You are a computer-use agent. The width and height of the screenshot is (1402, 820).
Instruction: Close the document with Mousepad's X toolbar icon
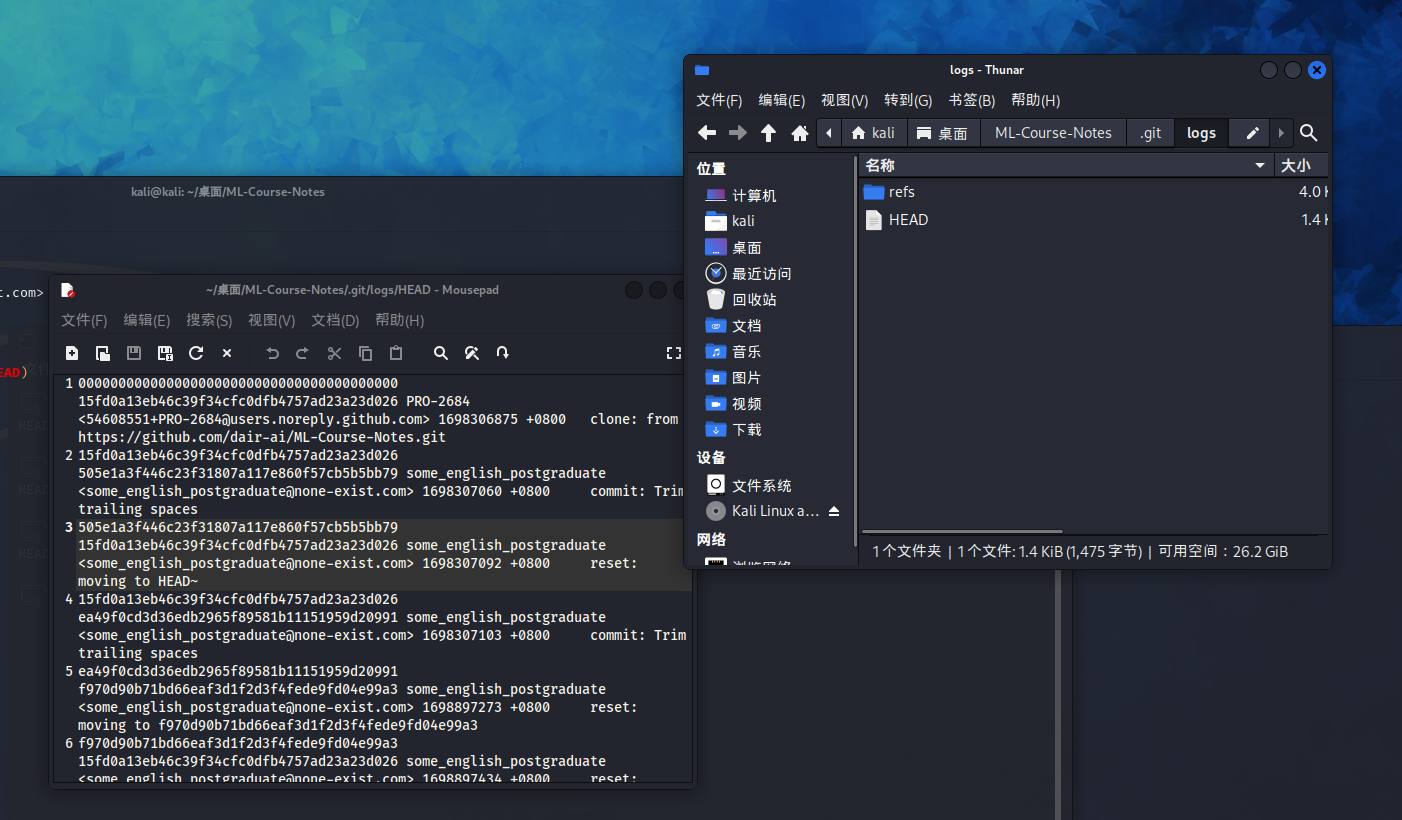[227, 353]
